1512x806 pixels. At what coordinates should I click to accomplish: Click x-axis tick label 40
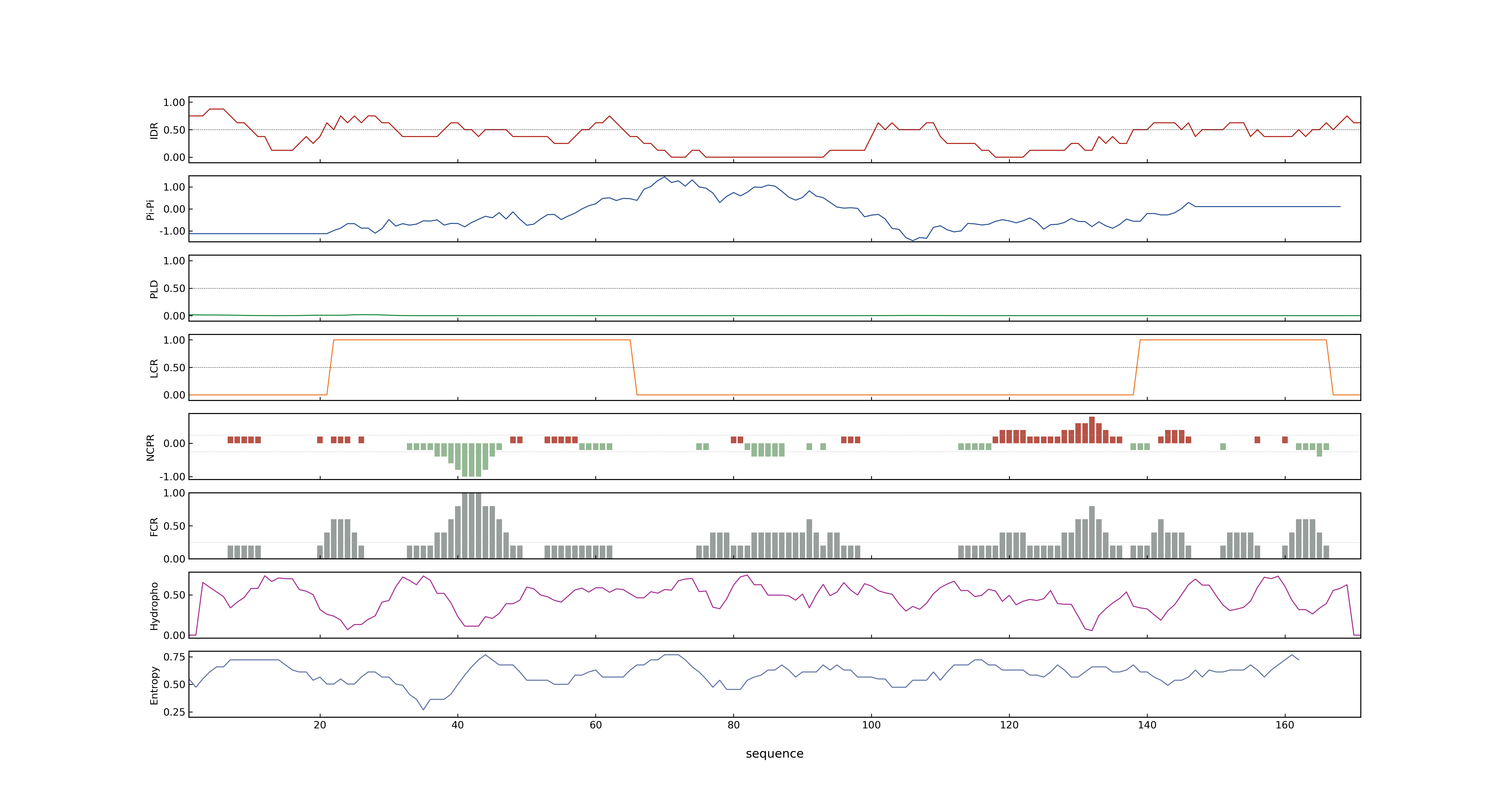click(458, 725)
